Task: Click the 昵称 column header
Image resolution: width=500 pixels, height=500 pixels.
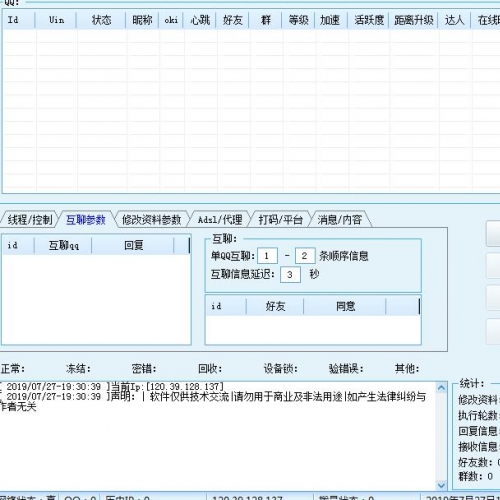Action: (142, 20)
